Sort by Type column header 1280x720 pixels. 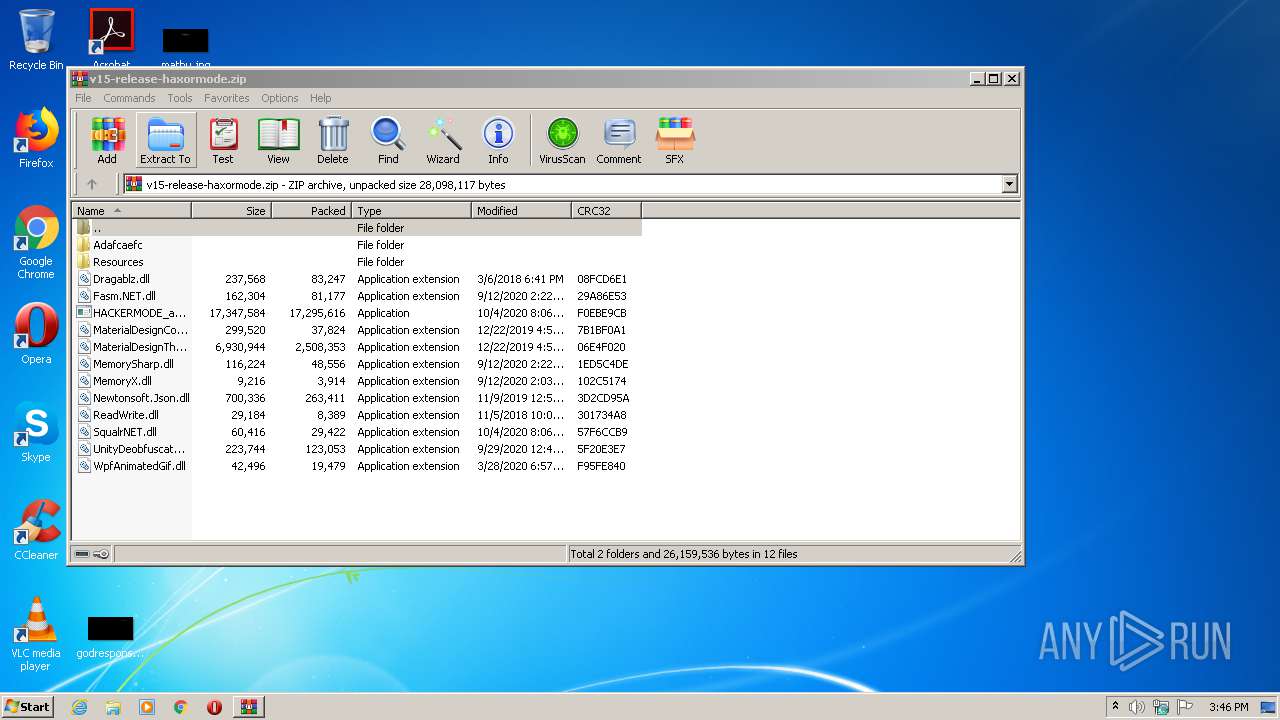point(411,210)
